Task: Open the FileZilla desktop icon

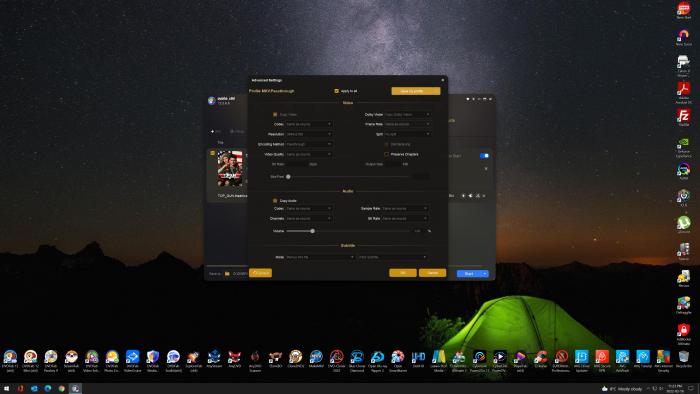Action: 683,116
